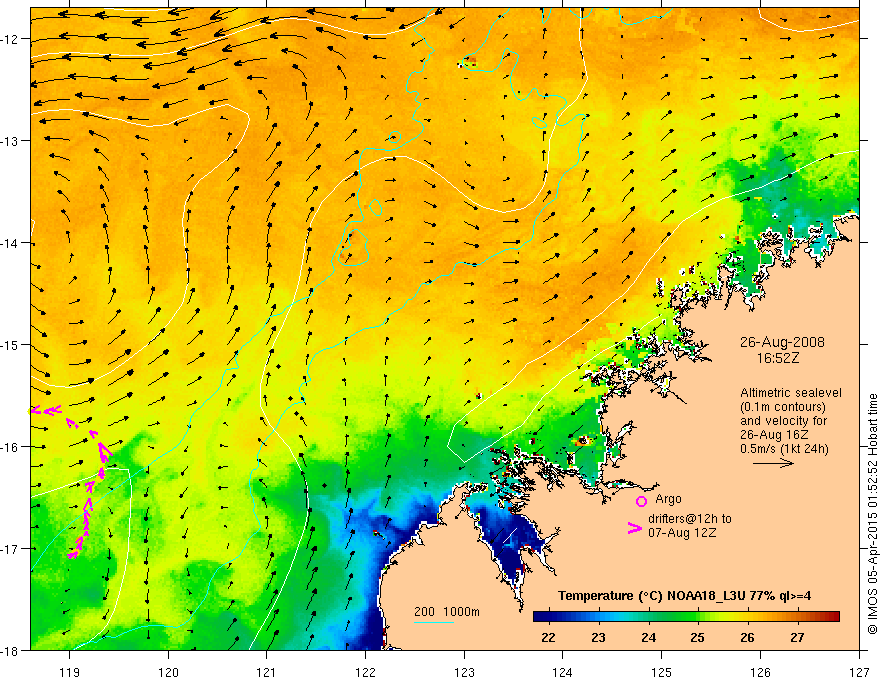Screen dimensions: 880x680
Task: Click the magenta drifter arrowhead legend symbol
Action: point(634,528)
